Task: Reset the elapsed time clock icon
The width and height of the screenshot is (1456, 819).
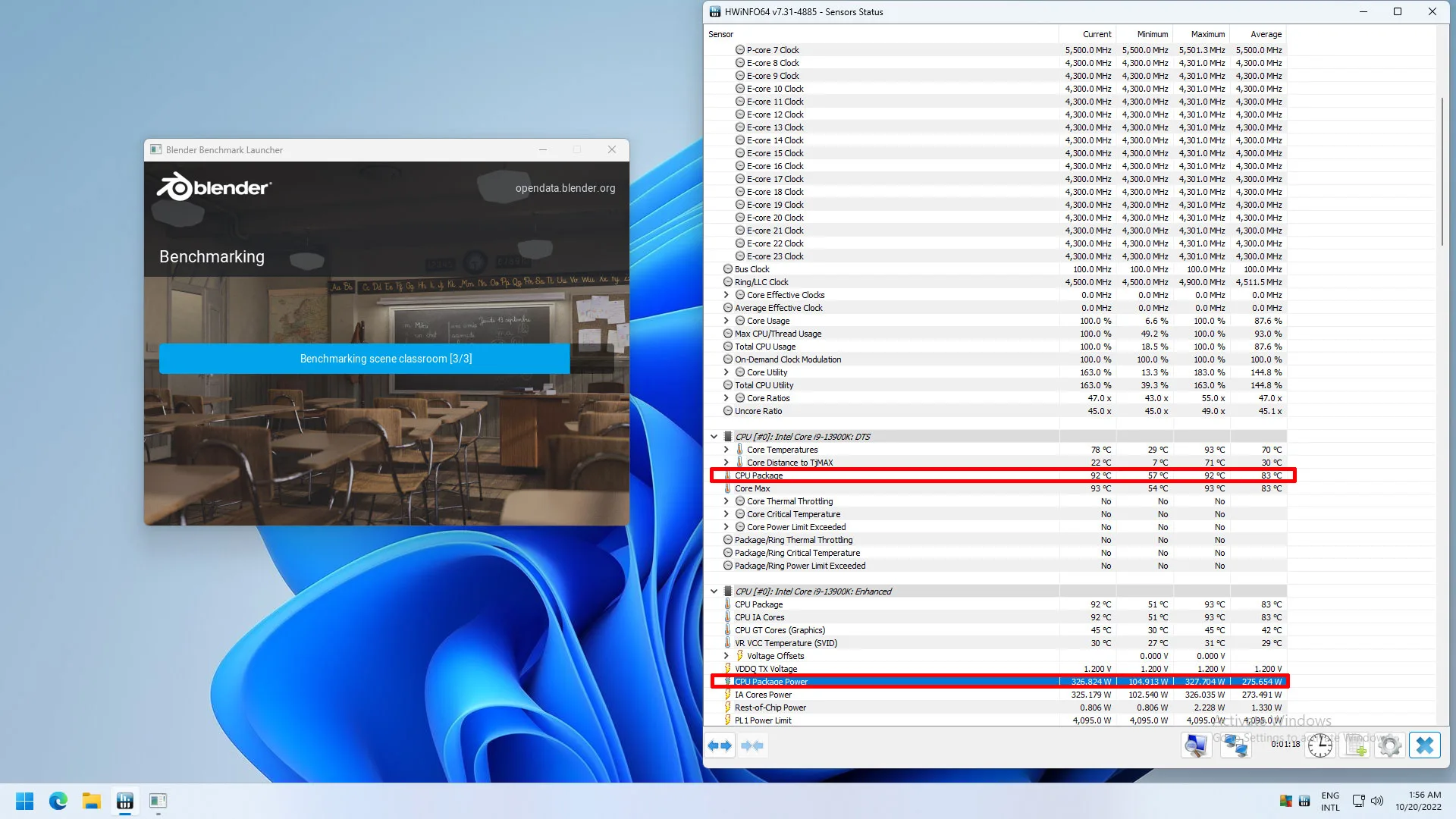Action: click(1320, 745)
